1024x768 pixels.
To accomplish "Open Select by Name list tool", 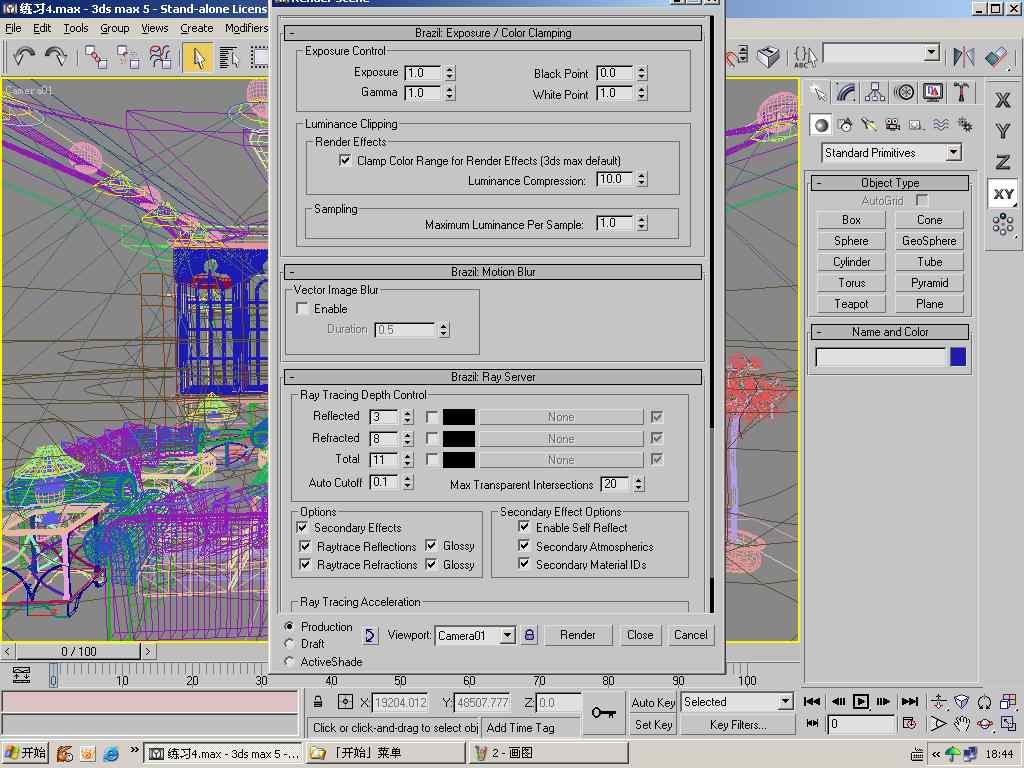I will [229, 57].
